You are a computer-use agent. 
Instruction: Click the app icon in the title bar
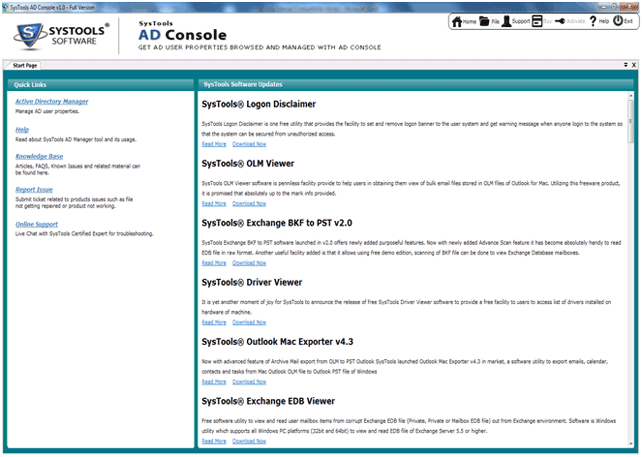coord(5,7)
